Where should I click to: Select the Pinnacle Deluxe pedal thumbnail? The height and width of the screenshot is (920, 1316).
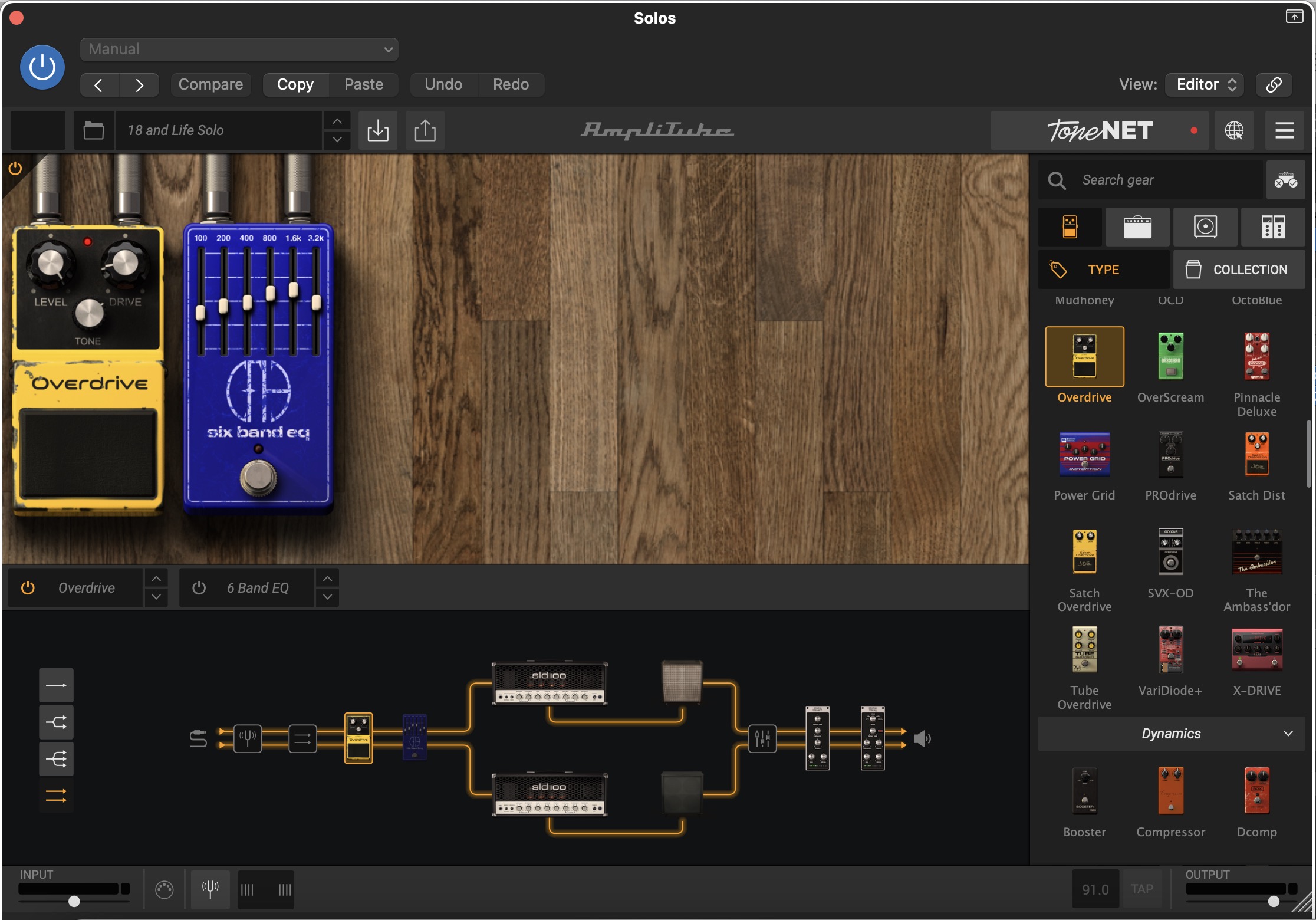pyautogui.click(x=1256, y=357)
